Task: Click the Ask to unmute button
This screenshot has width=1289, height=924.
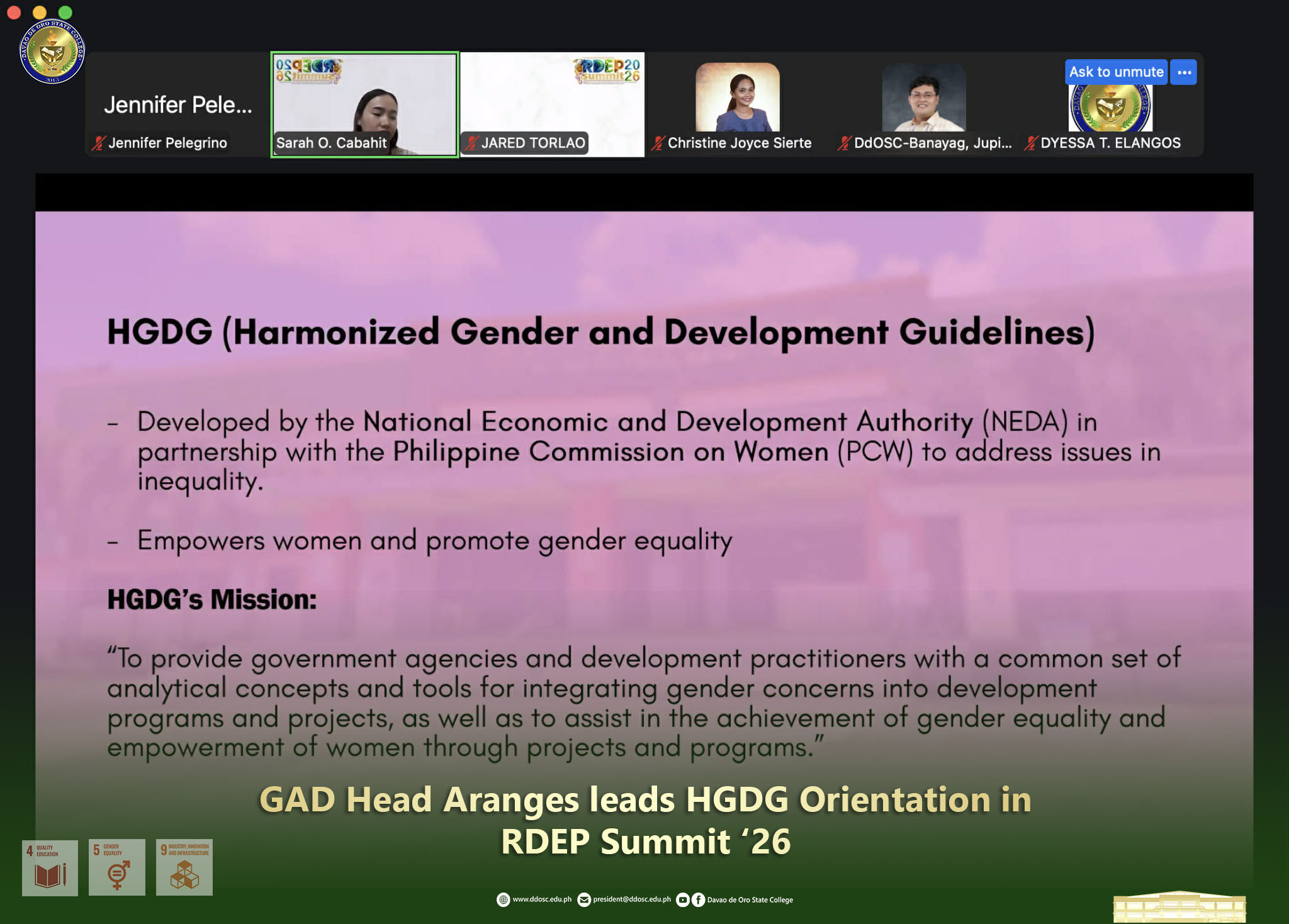Action: click(1115, 72)
